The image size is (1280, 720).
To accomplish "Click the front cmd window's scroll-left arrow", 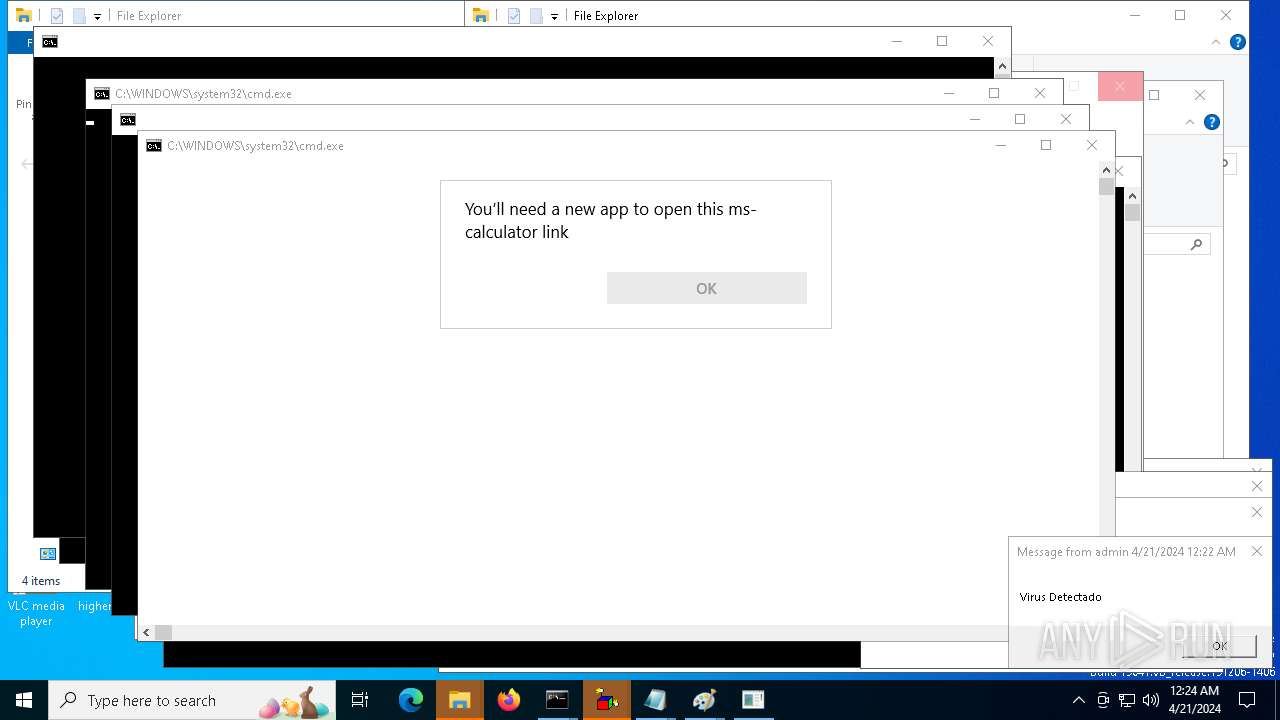I will pos(146,632).
